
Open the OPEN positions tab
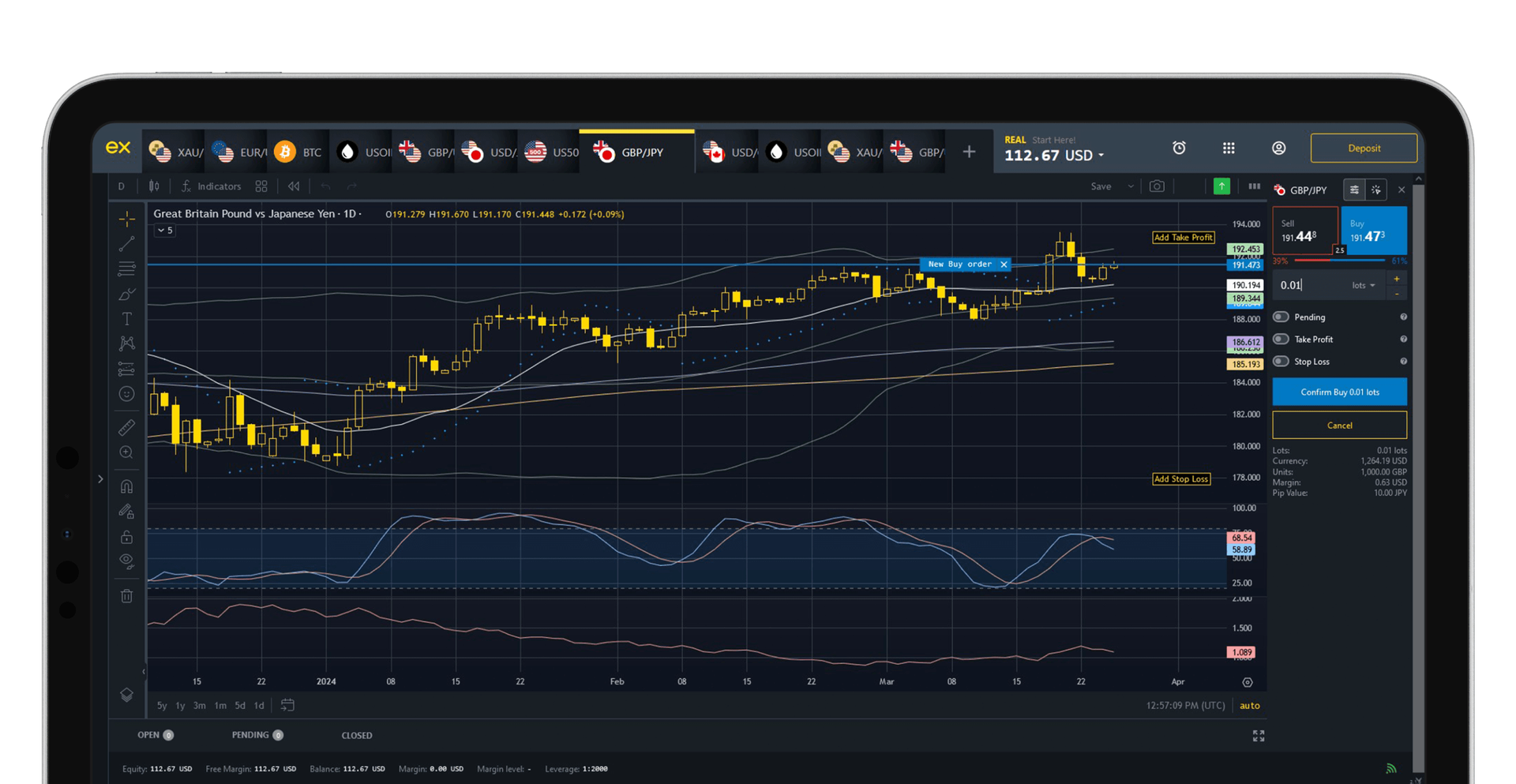pos(155,735)
